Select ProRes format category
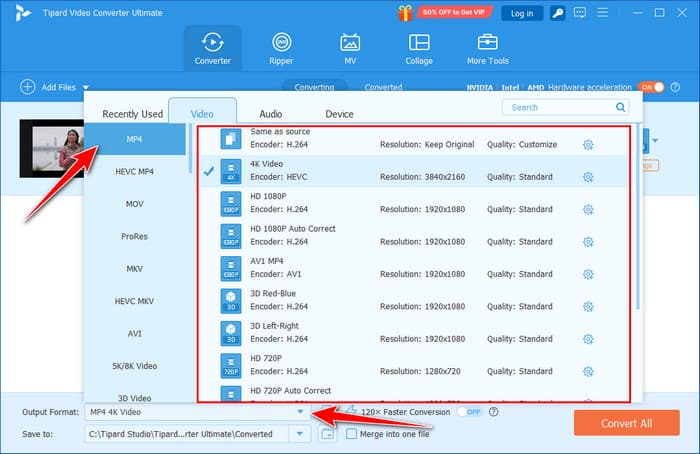 (x=134, y=236)
